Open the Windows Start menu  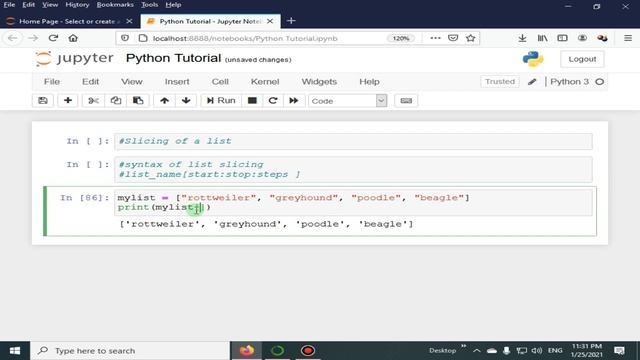pyautogui.click(x=15, y=351)
